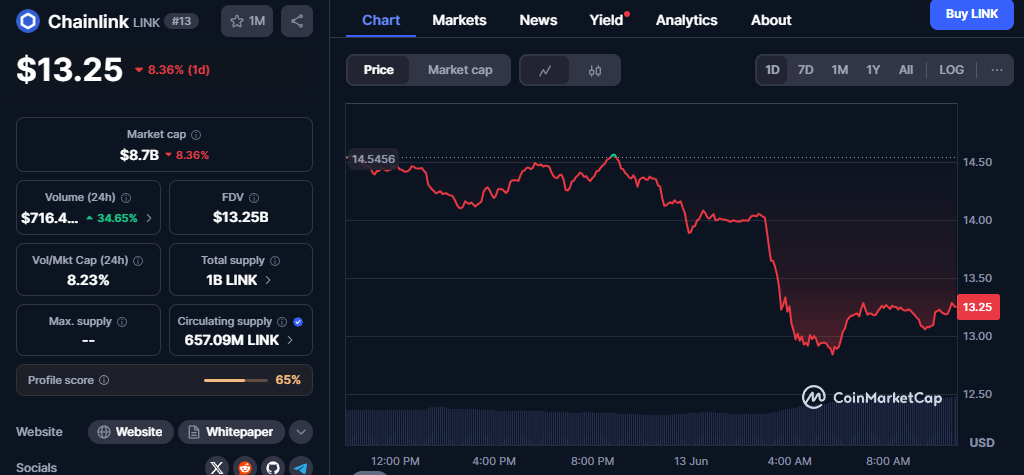Show Profile score info icon
Screen dimensions: 1024x475
click(104, 380)
